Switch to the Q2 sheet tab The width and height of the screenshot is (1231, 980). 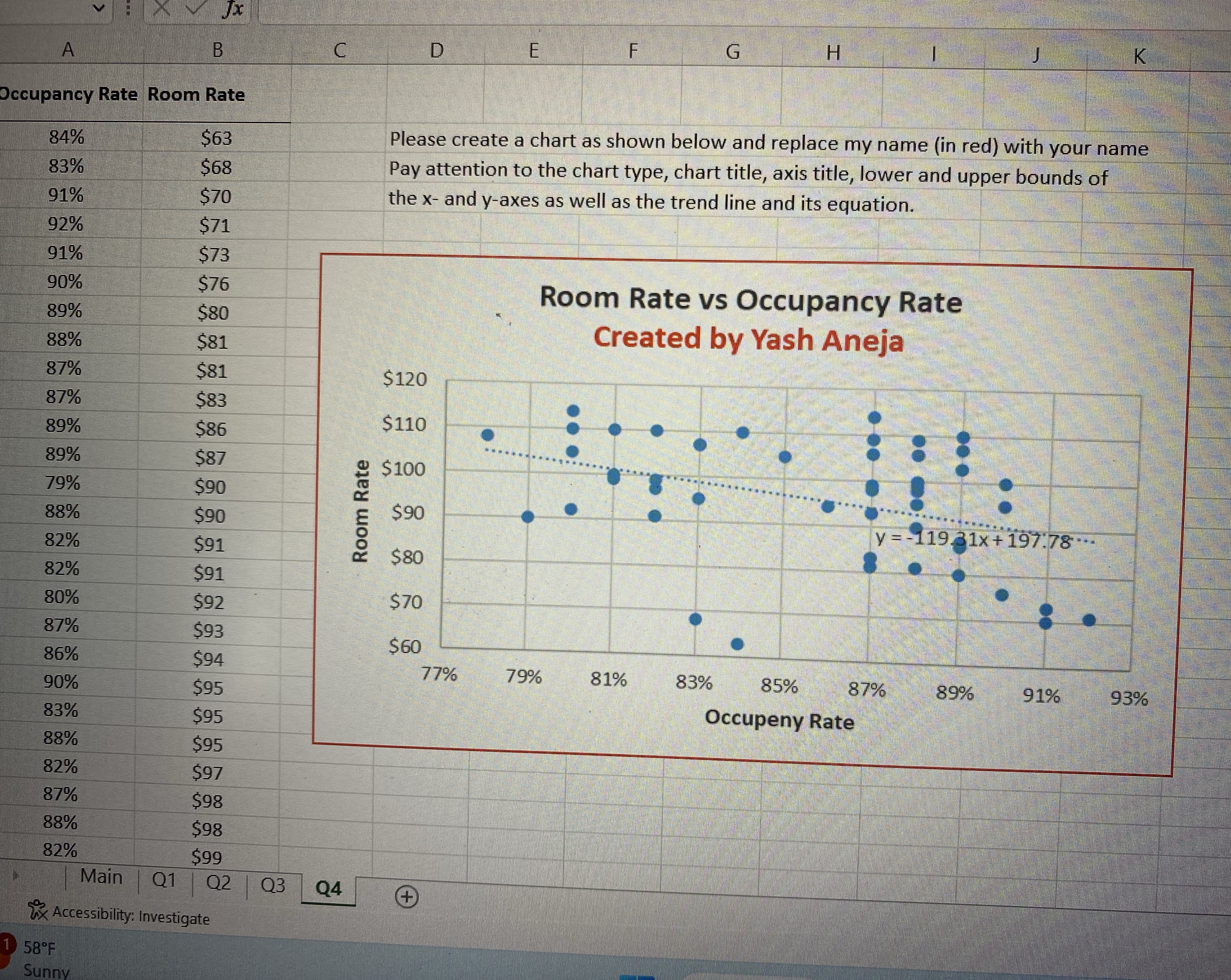click(218, 882)
